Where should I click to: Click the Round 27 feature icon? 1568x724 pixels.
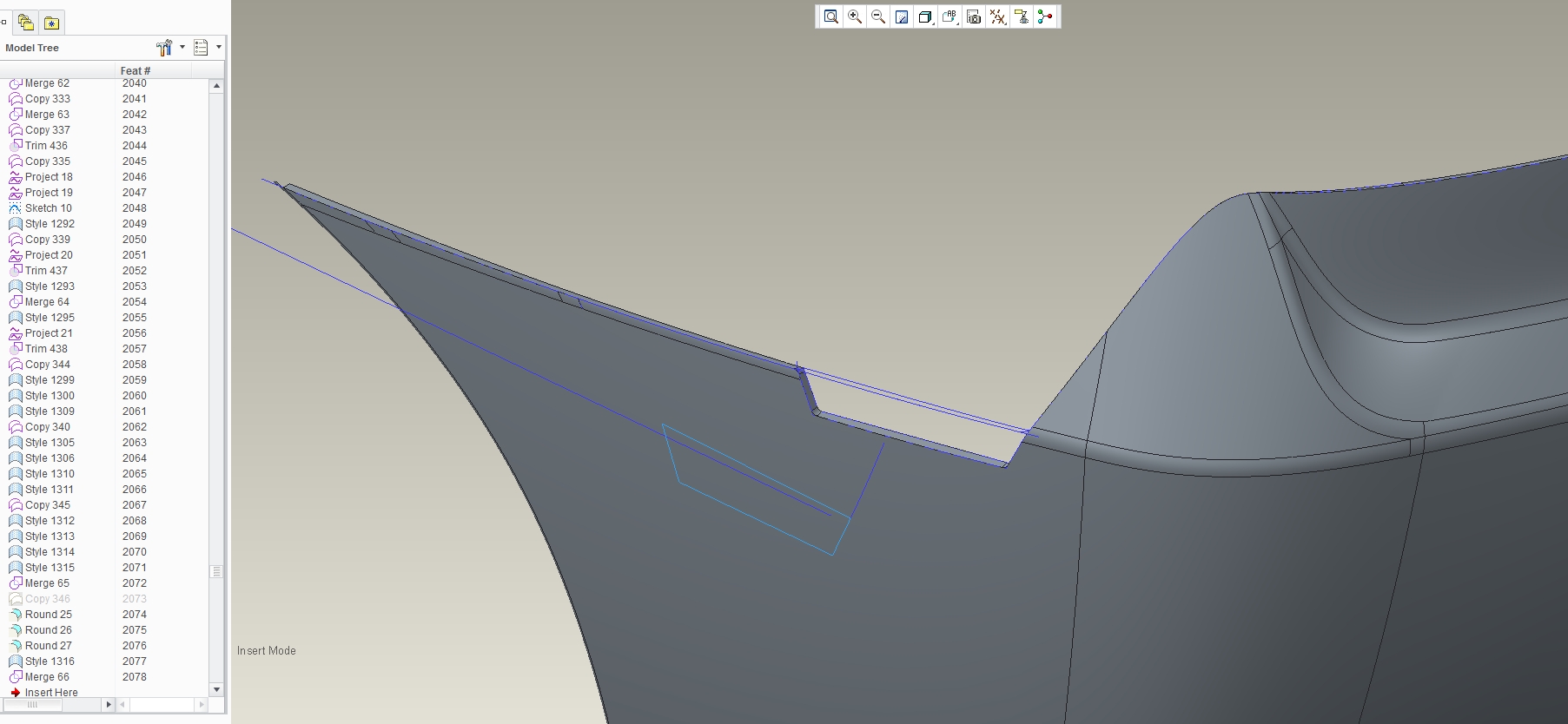click(15, 646)
